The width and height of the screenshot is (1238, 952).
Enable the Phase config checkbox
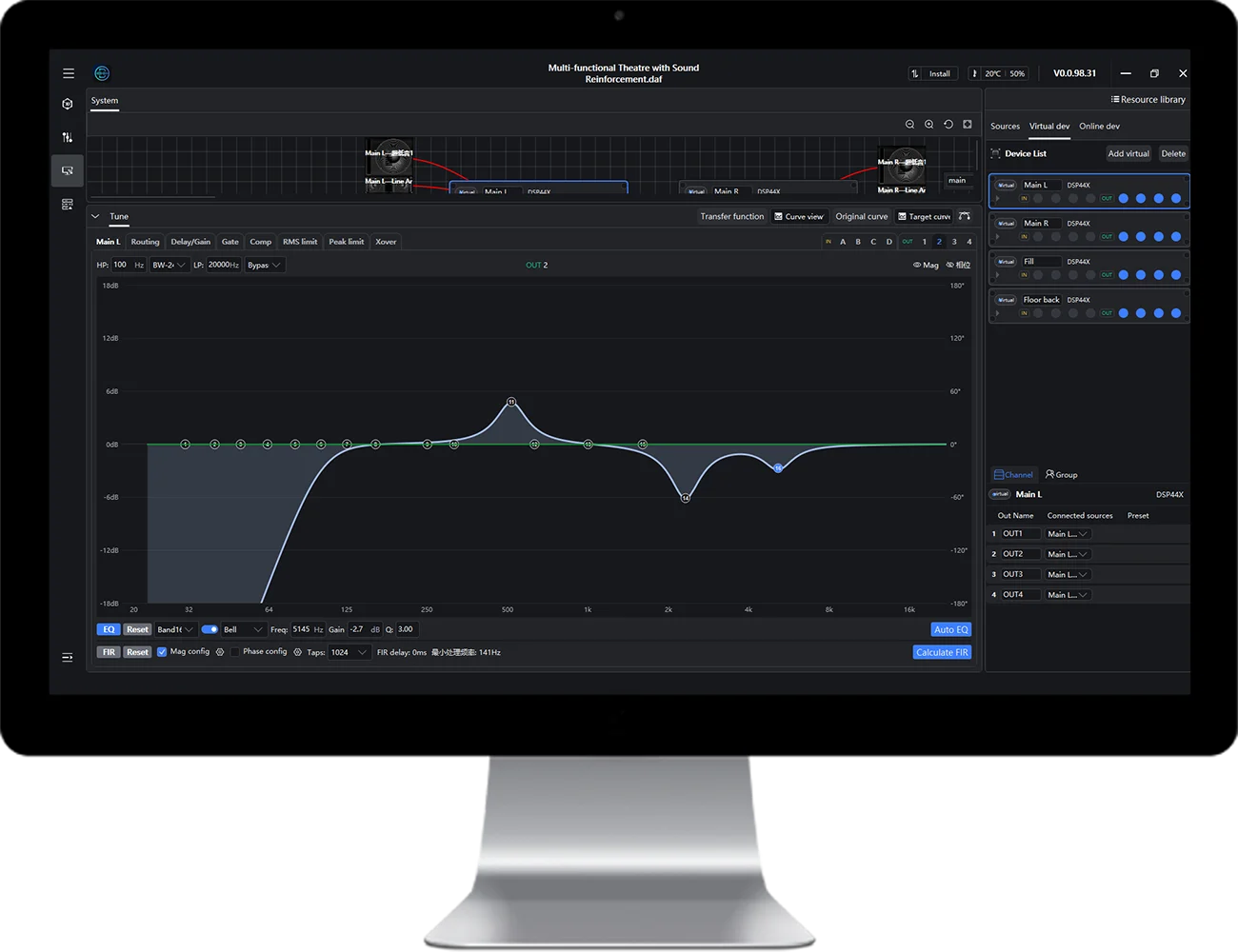pos(235,652)
